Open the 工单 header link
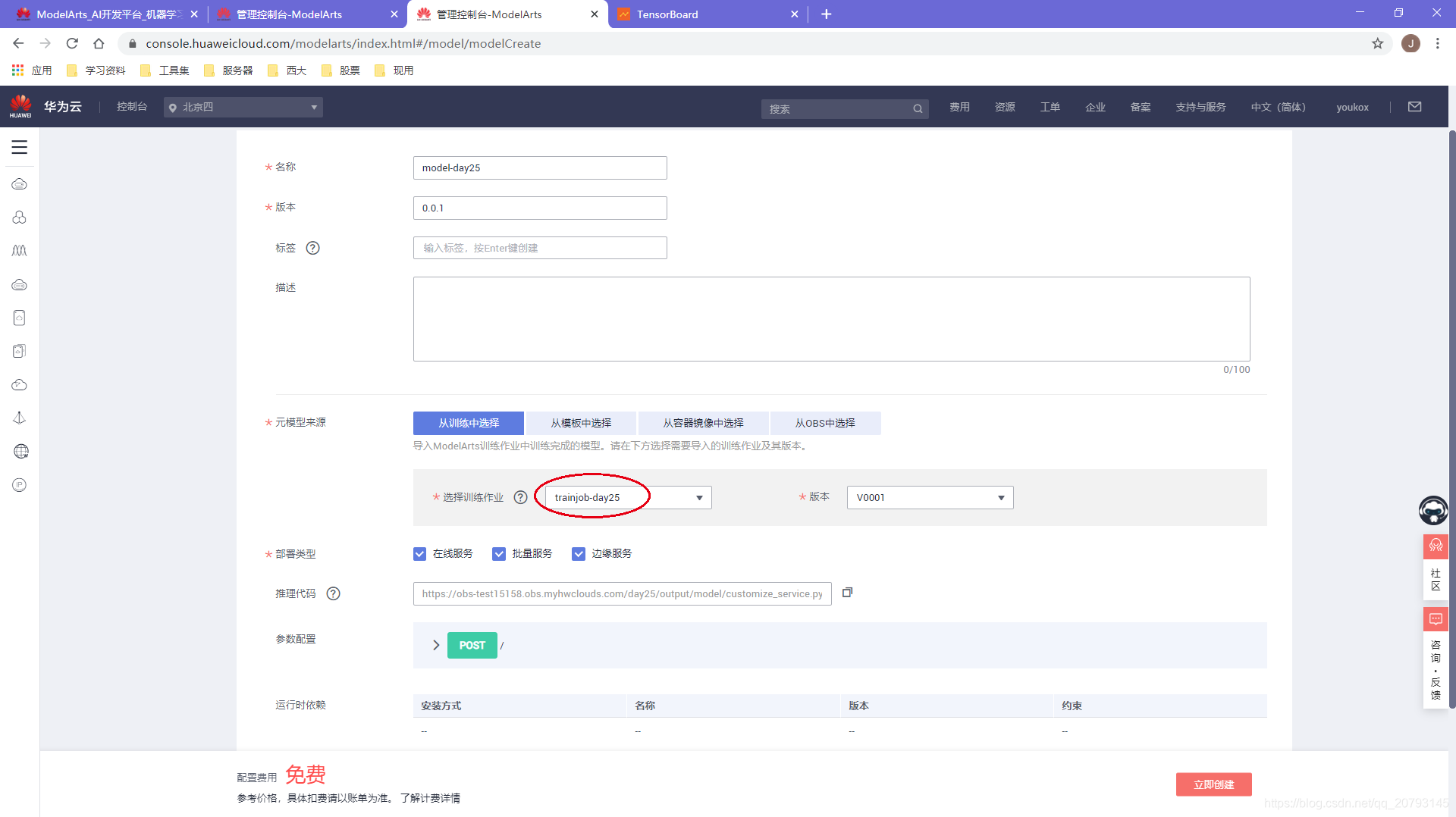The width and height of the screenshot is (1456, 817). tap(1050, 107)
